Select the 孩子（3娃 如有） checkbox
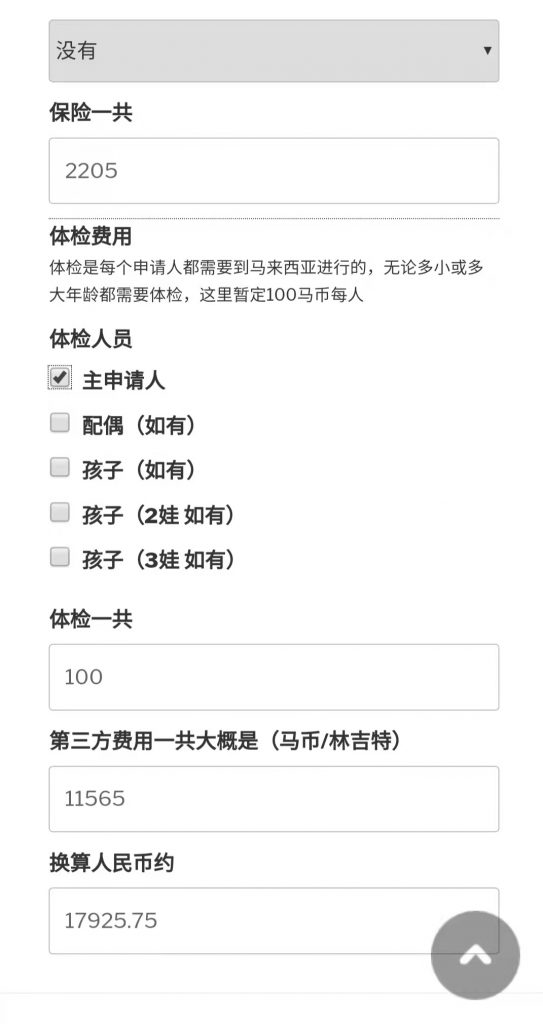543x1024 pixels. pos(60,557)
